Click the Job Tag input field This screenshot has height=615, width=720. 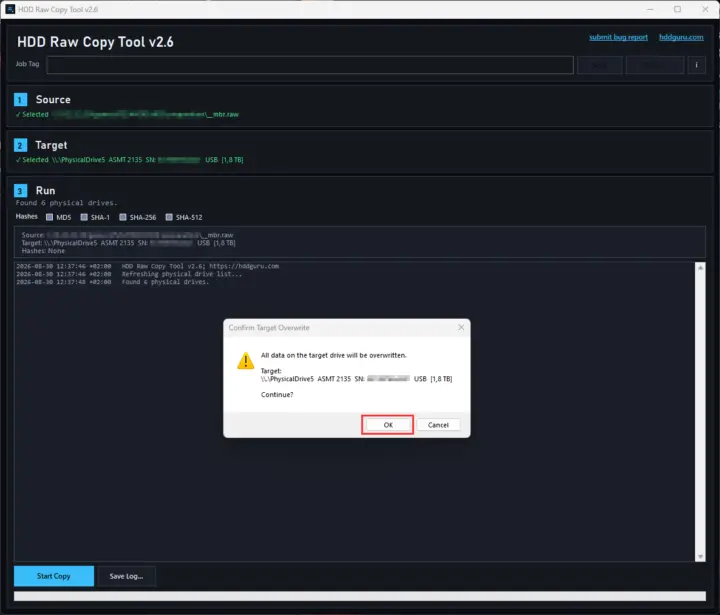[x=310, y=65]
